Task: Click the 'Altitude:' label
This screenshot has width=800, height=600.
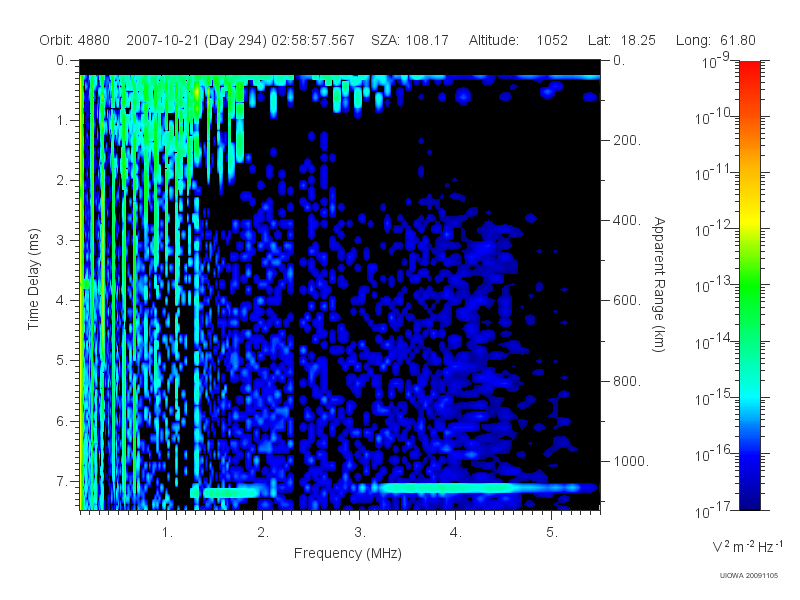Action: (494, 40)
